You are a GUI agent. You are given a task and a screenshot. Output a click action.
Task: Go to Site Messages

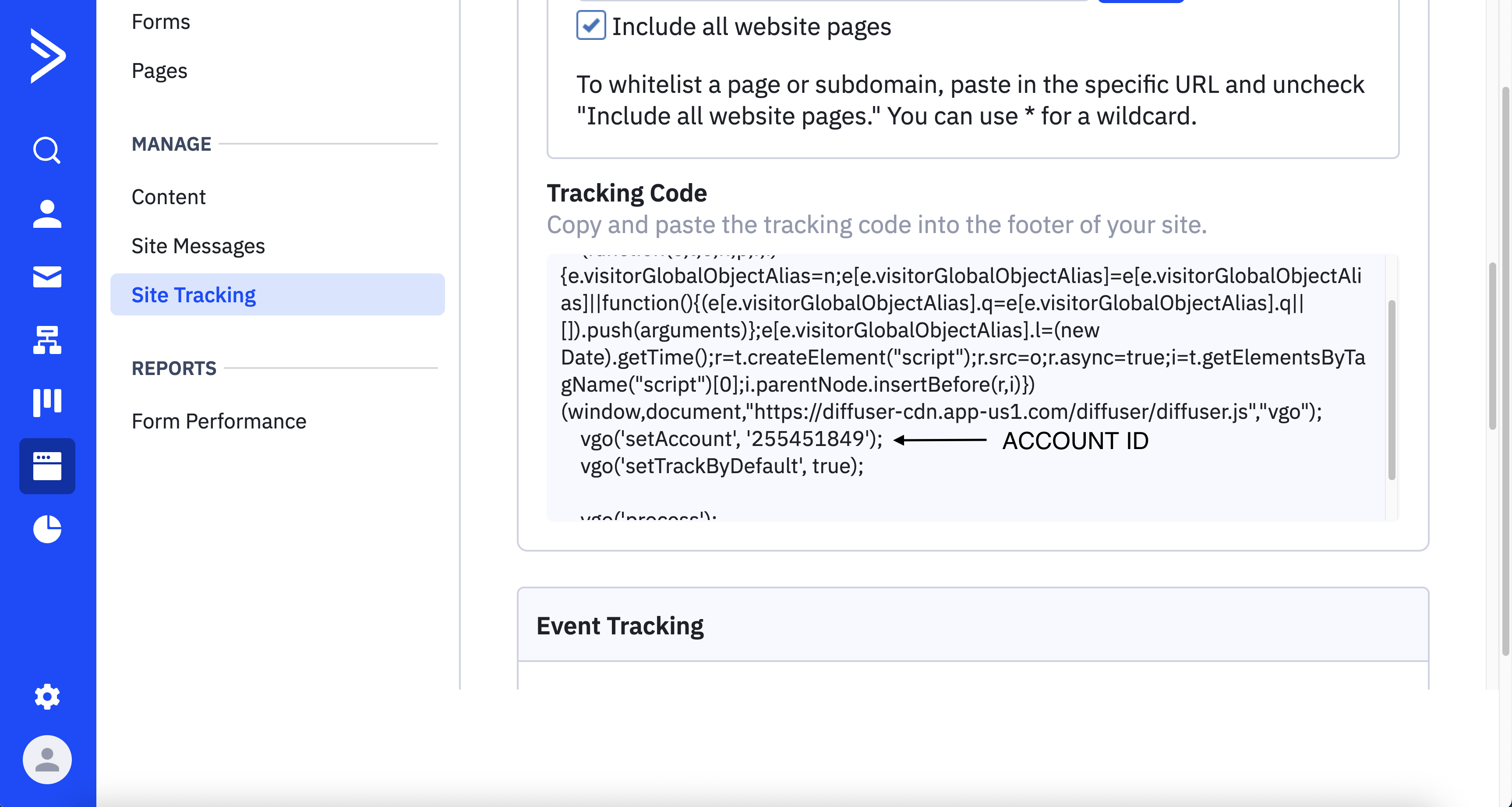click(198, 245)
